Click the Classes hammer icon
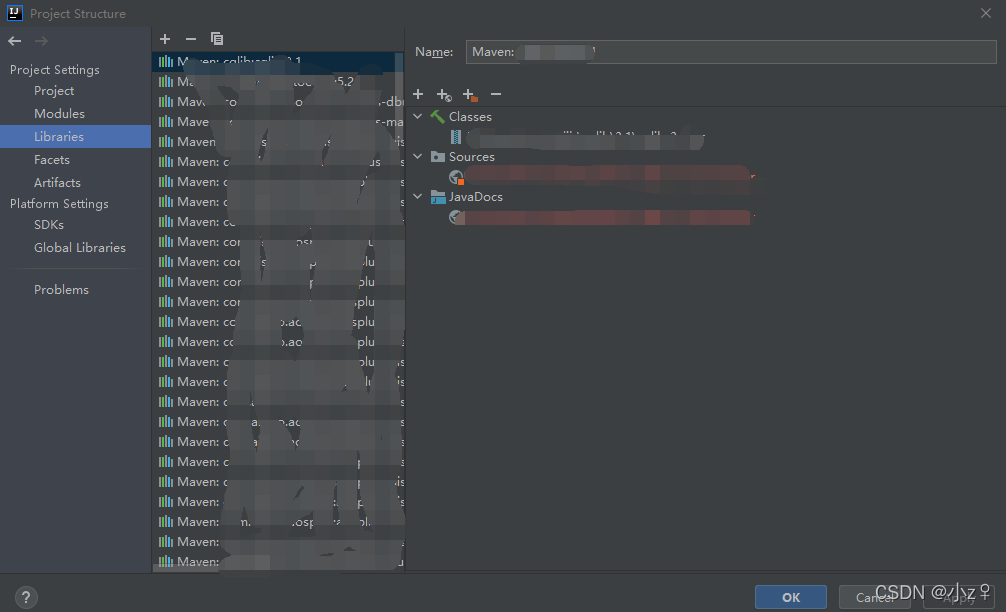Image resolution: width=1006 pixels, height=612 pixels. 438,117
